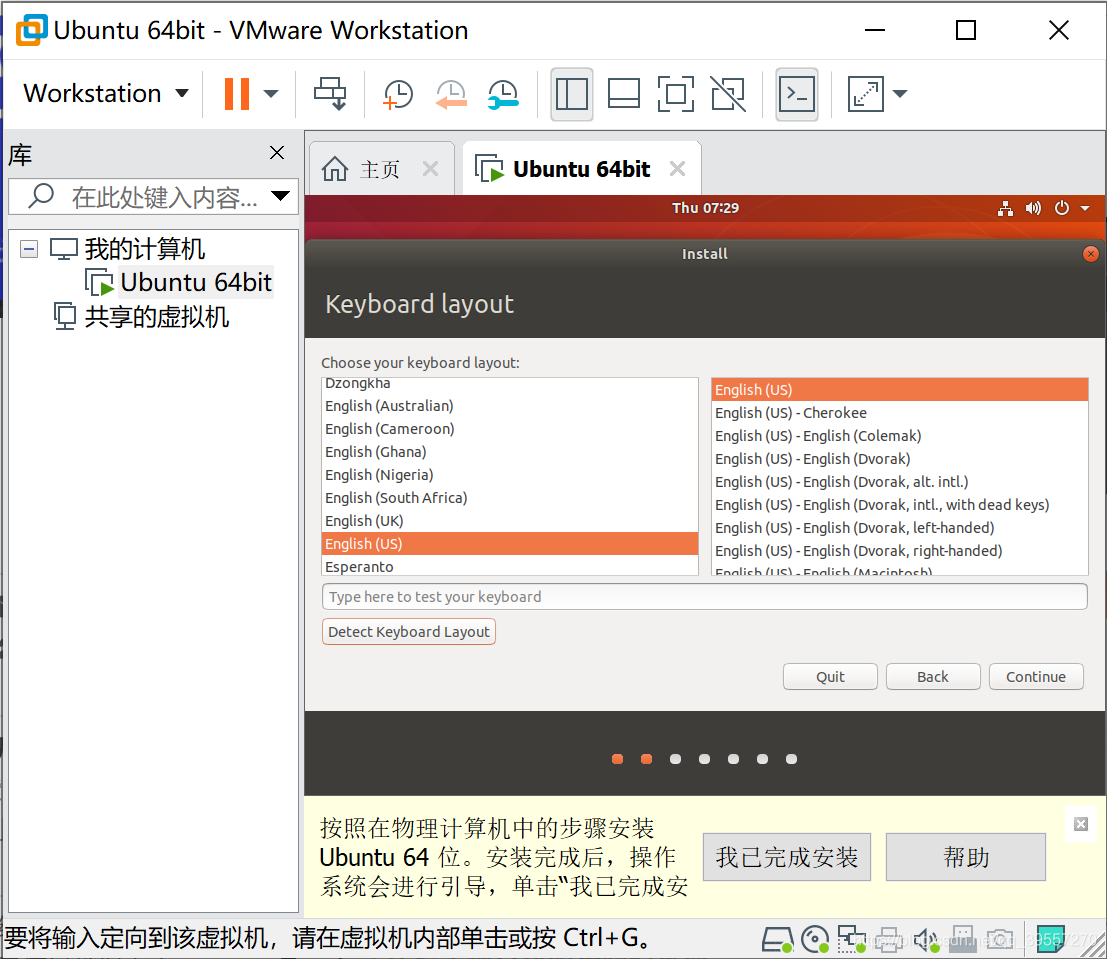
Task: Select English (US) - English (Dvorak) variant
Action: coord(899,459)
